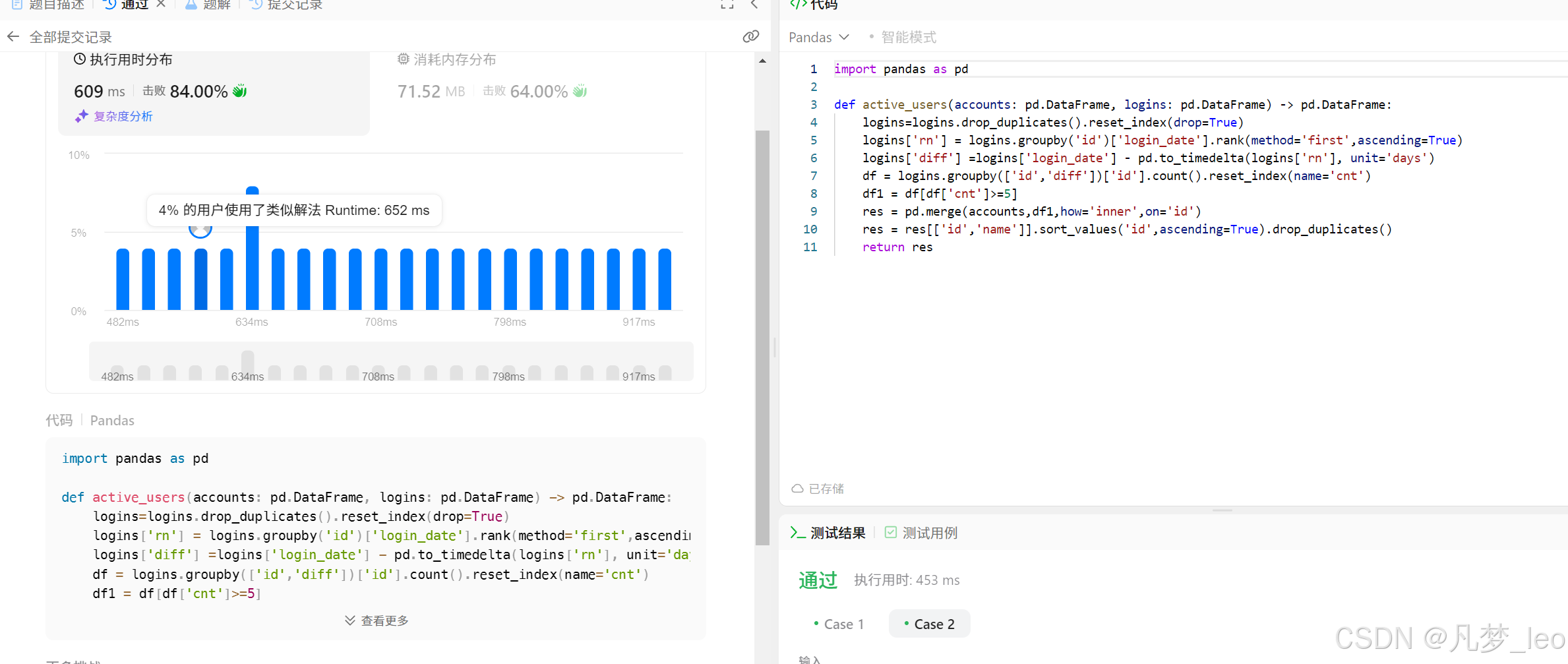Click the clock icon beside 执行用时分布
Image resolution: width=1568 pixels, height=664 pixels.
click(80, 59)
